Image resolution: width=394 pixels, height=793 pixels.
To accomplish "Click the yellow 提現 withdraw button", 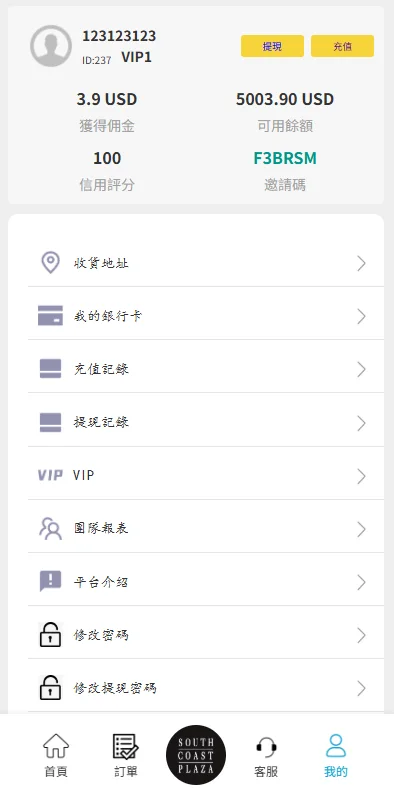I will 272,46.
